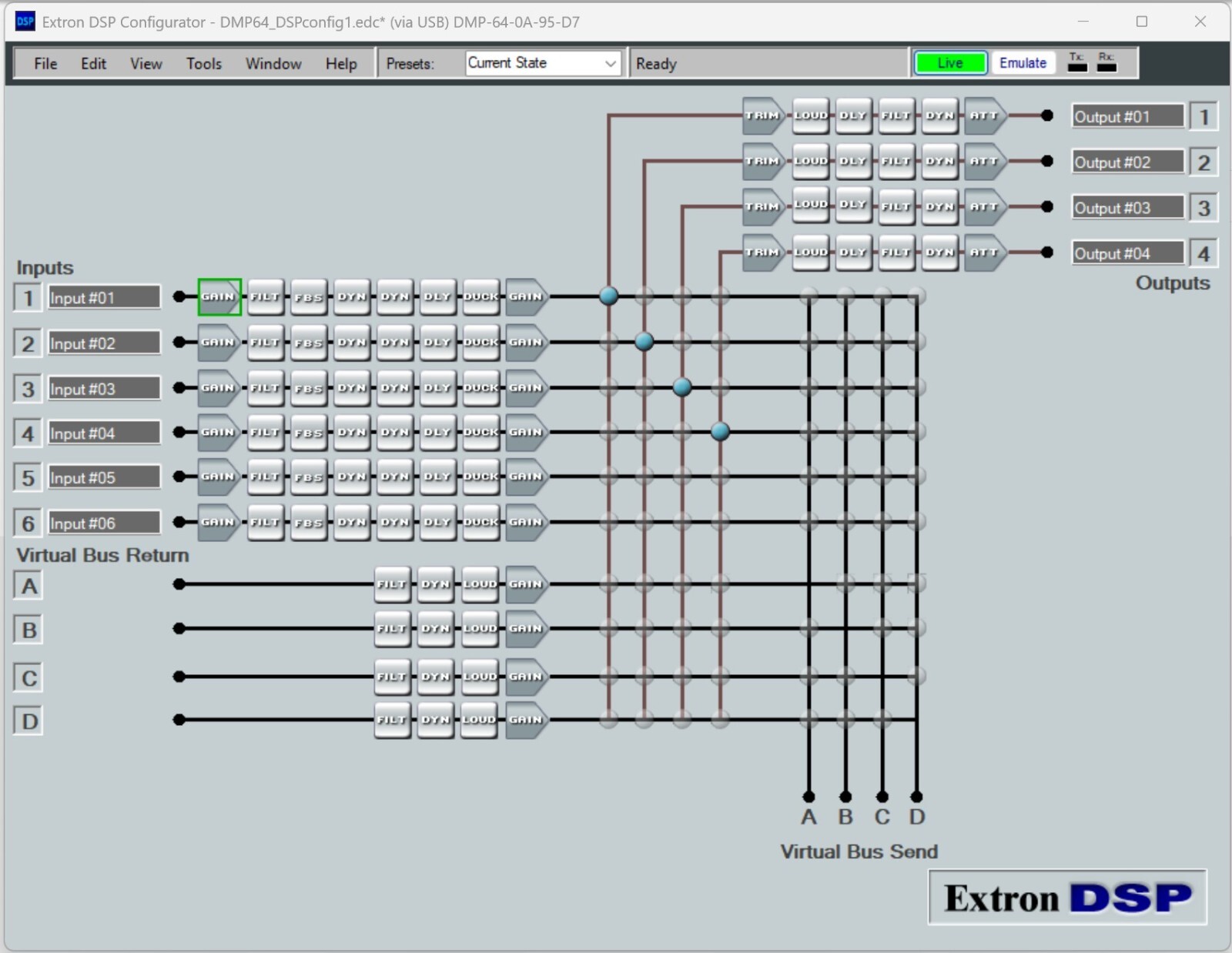Image resolution: width=1232 pixels, height=953 pixels.
Task: Enable mix-point Input #05 to Output #01
Action: tap(608, 476)
